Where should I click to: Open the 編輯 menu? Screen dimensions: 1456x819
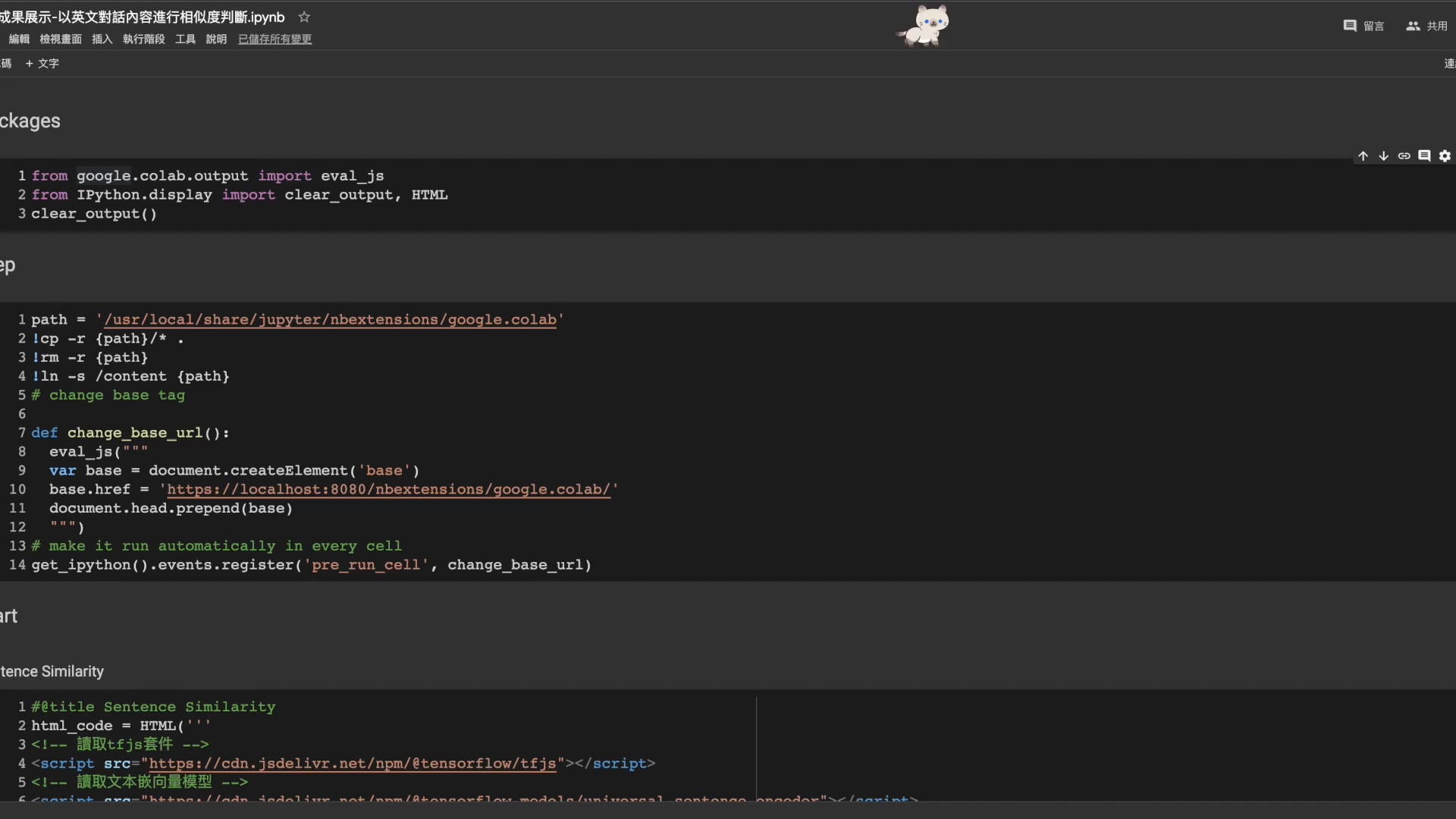19,39
